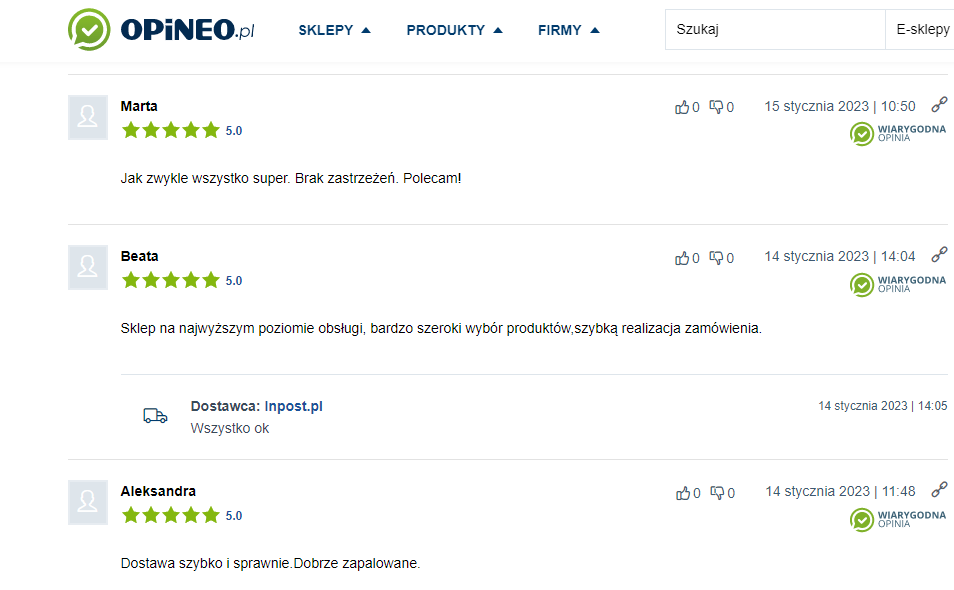This screenshot has height=590, width=954.
Task: Open Beata's profile avatar
Action: click(x=88, y=267)
